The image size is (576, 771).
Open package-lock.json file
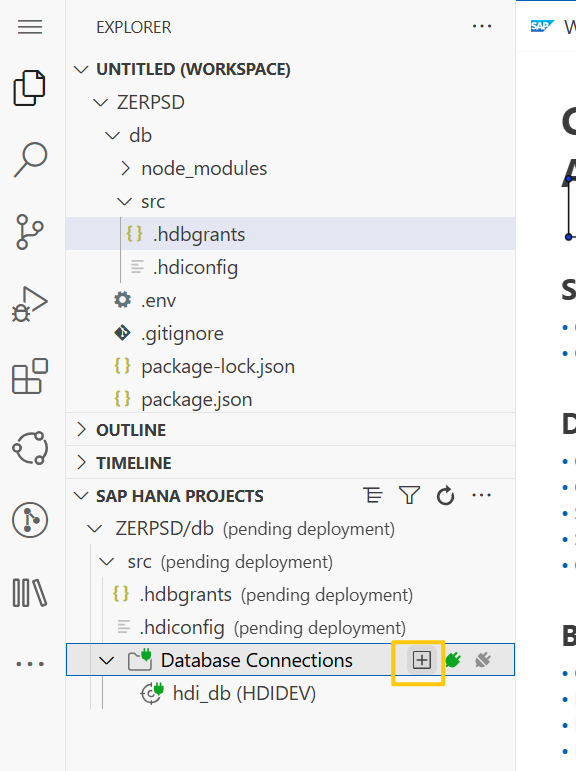(291, 366)
